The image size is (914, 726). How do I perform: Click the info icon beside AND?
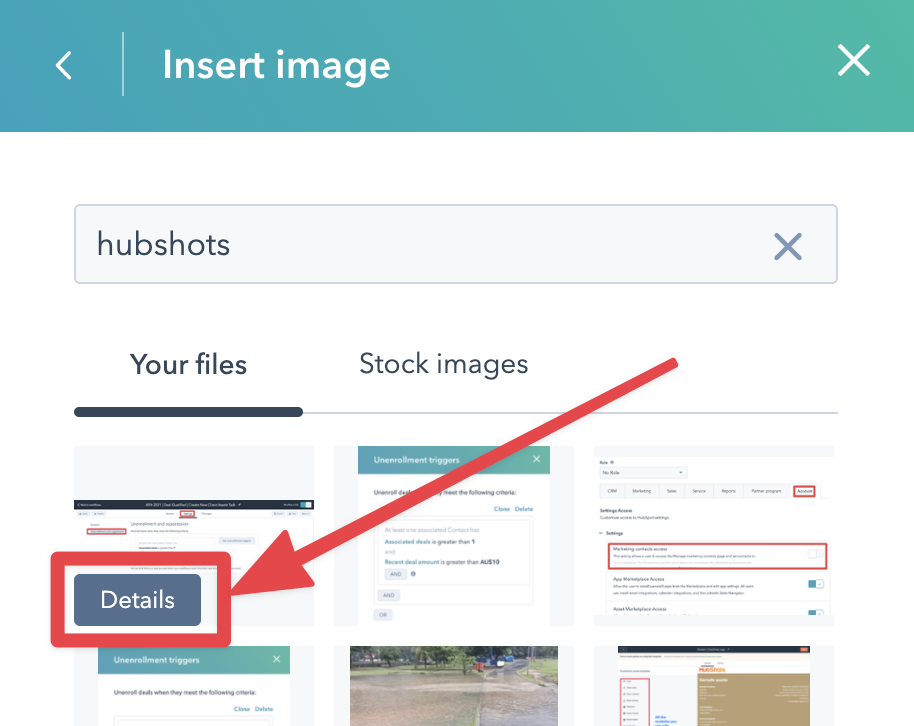tap(415, 575)
